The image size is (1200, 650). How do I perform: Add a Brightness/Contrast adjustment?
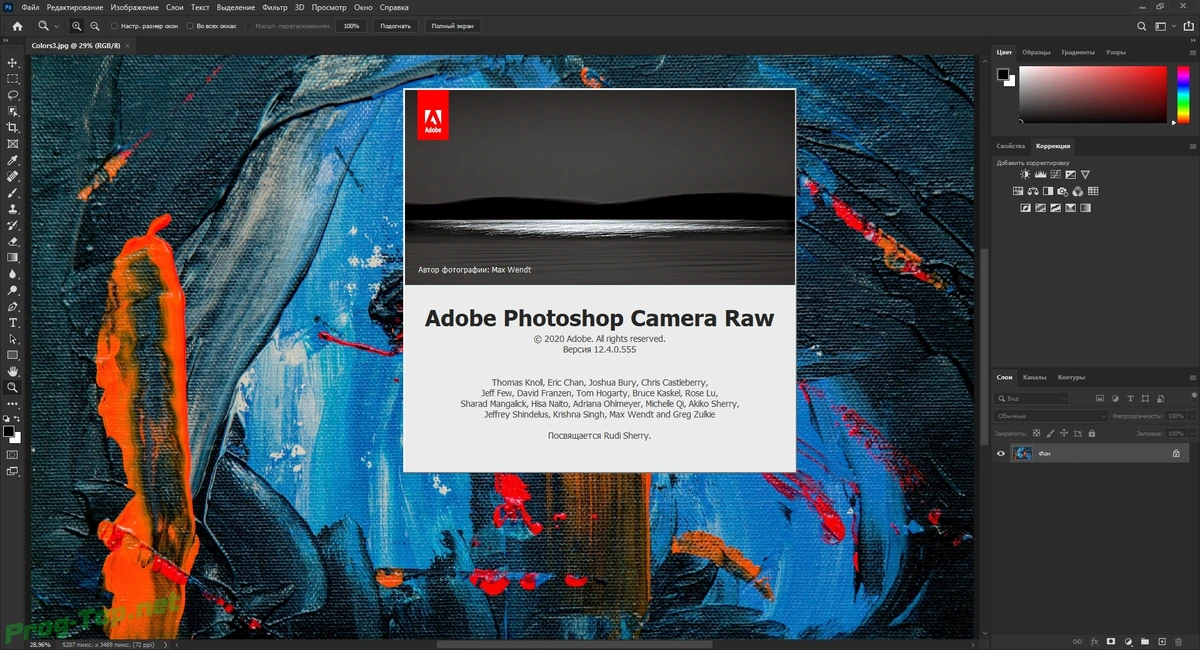coord(1025,175)
